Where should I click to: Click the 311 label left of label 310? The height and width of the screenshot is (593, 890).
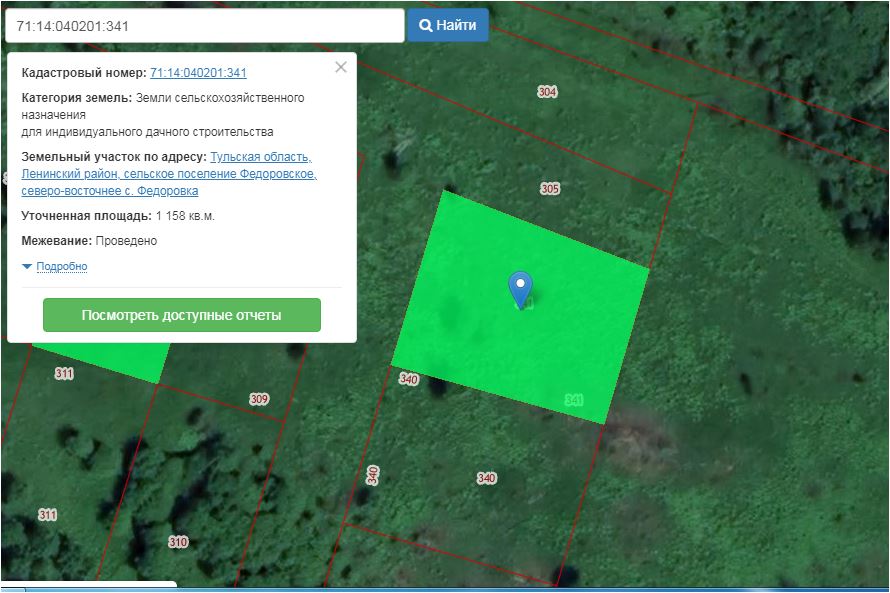pos(47,515)
